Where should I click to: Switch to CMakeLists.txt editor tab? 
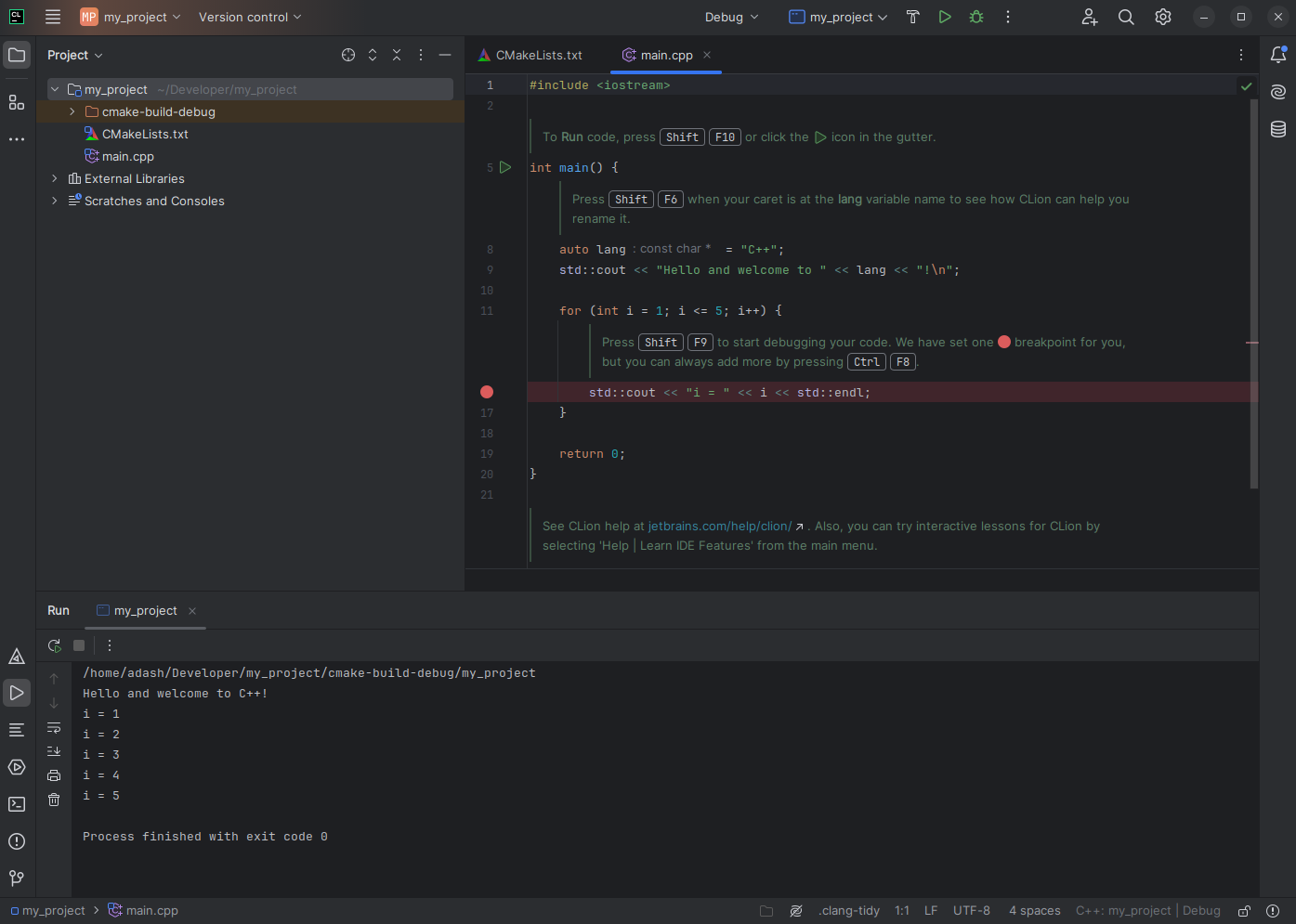pyautogui.click(x=530, y=55)
